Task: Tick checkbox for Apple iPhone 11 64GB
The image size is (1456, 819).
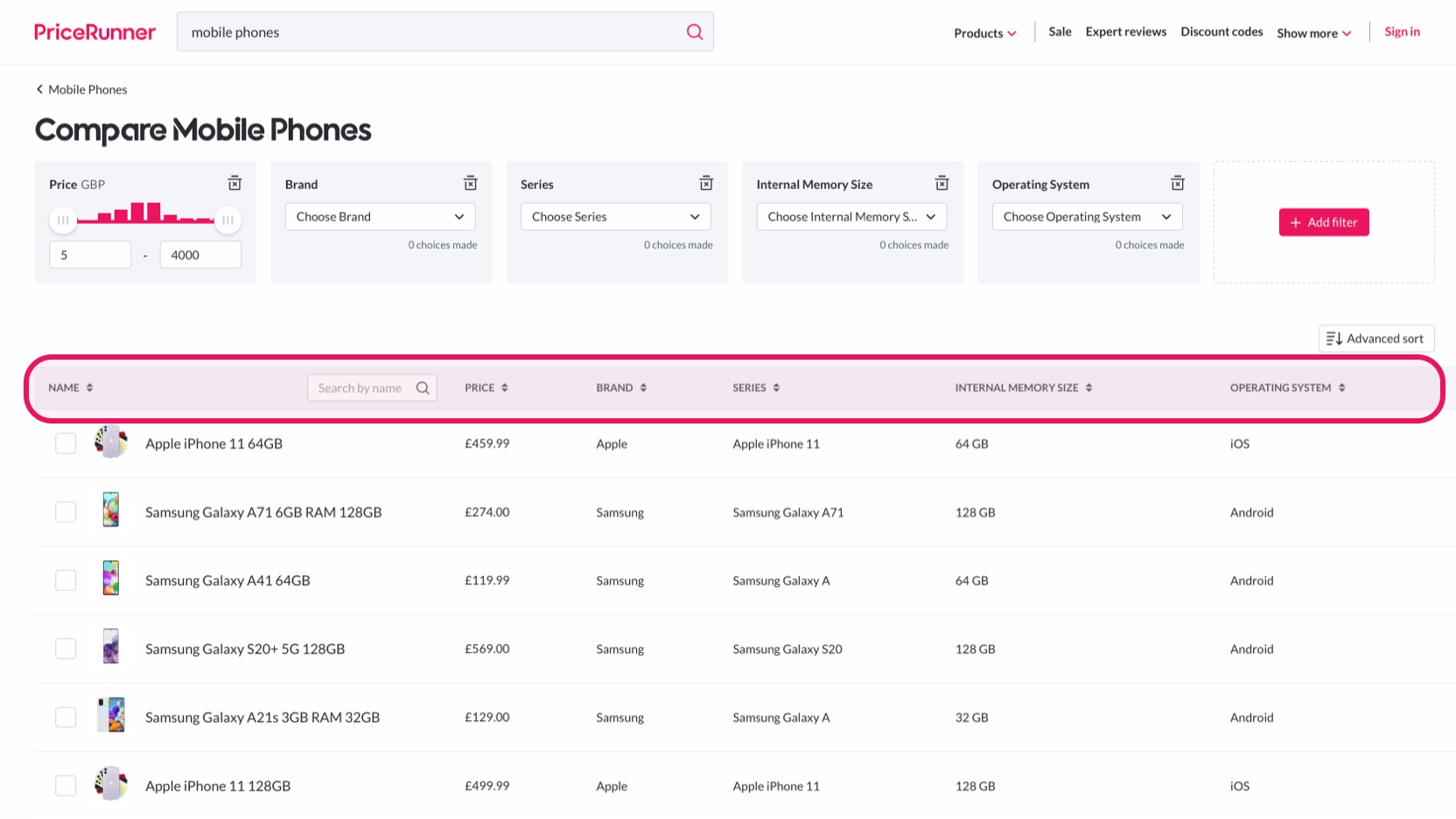Action: coord(66,444)
